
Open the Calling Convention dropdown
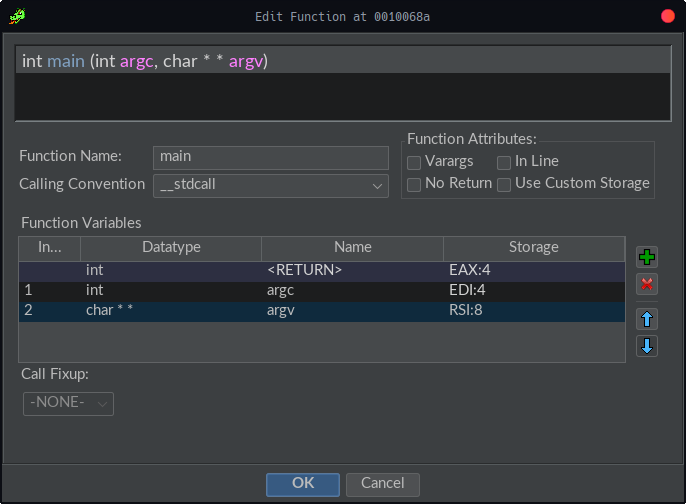pyautogui.click(x=271, y=186)
